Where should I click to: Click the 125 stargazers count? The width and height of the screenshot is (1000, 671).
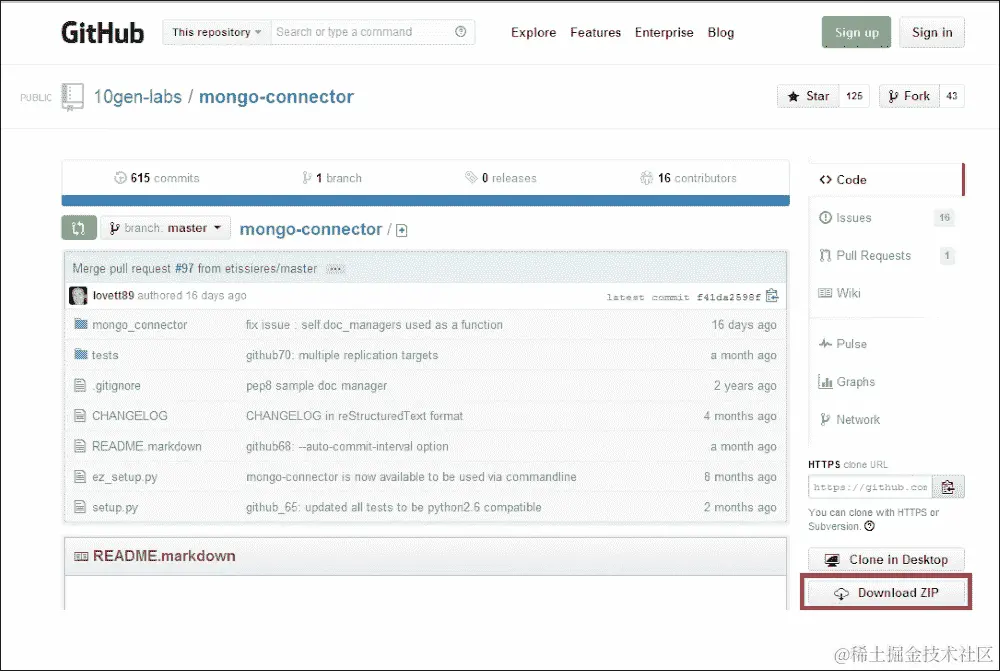tap(854, 96)
